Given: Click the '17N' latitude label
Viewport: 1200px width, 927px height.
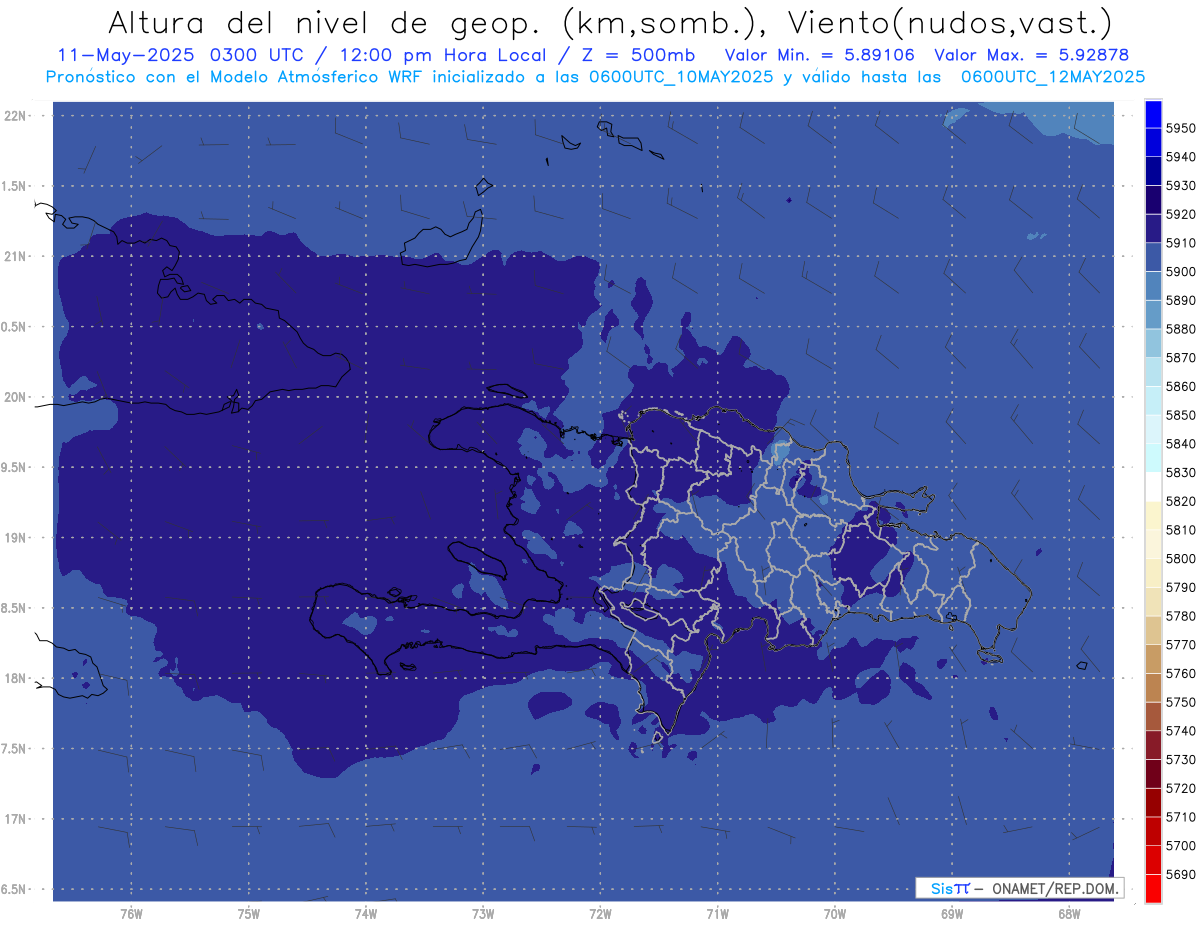Looking at the screenshot, I should 15,819.
